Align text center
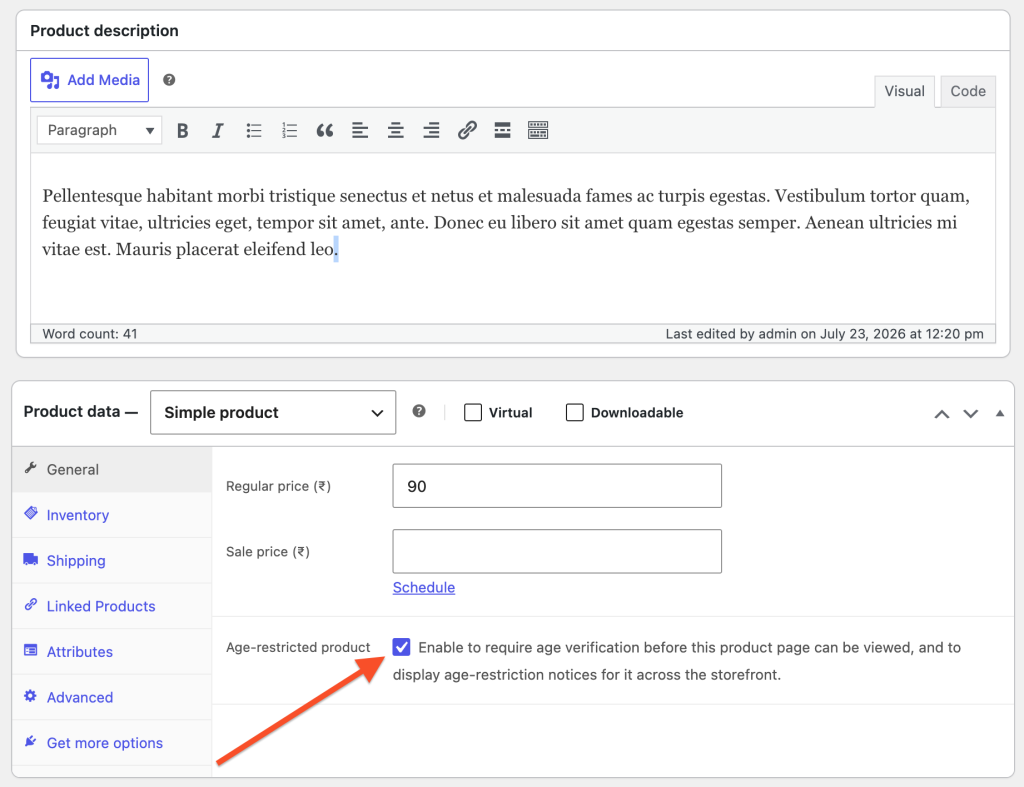This screenshot has width=1024, height=787. point(395,131)
